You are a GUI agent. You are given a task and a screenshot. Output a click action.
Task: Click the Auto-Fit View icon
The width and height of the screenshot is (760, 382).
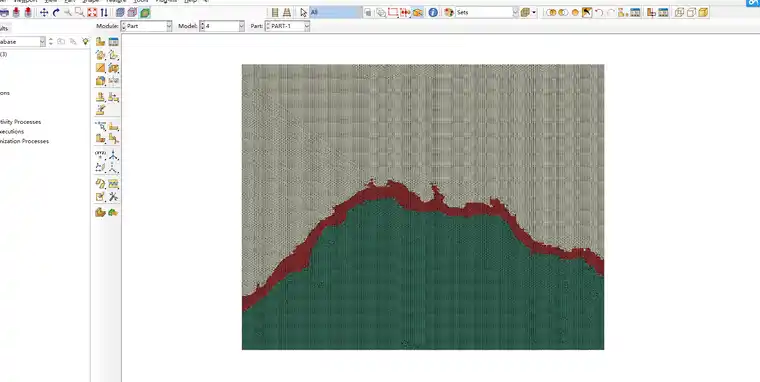point(92,13)
